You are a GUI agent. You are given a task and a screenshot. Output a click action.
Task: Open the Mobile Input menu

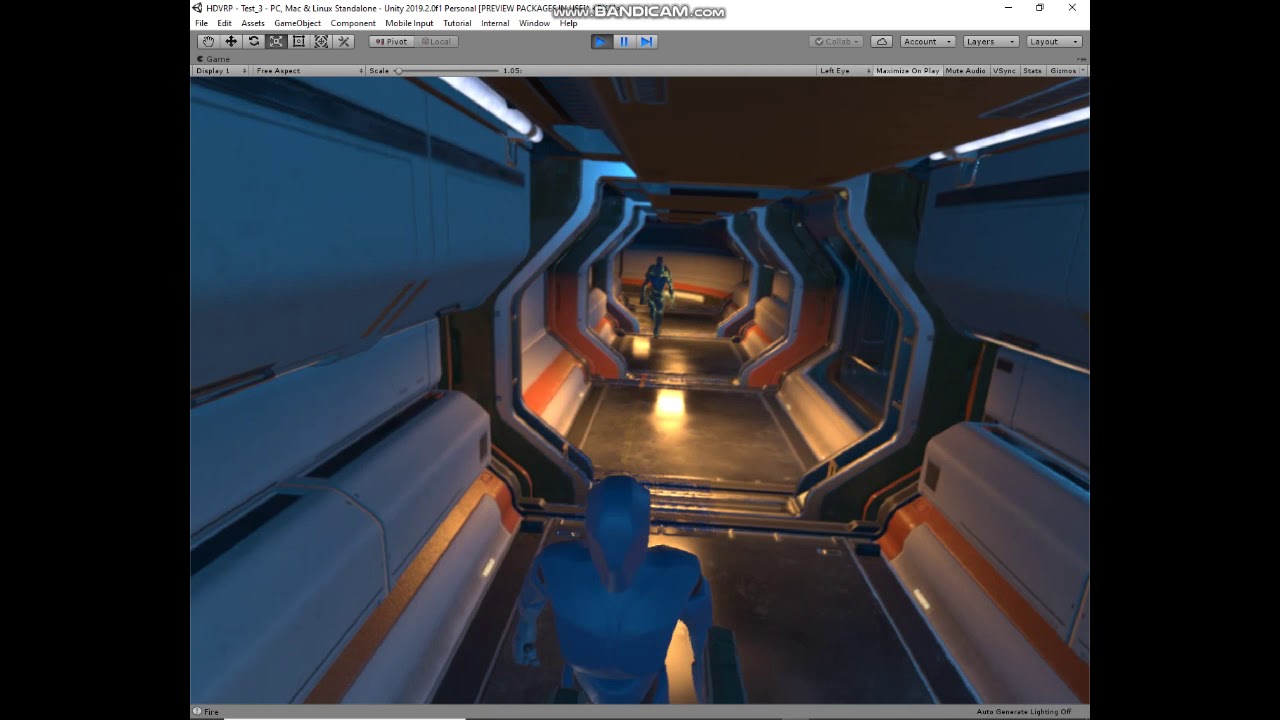409,23
